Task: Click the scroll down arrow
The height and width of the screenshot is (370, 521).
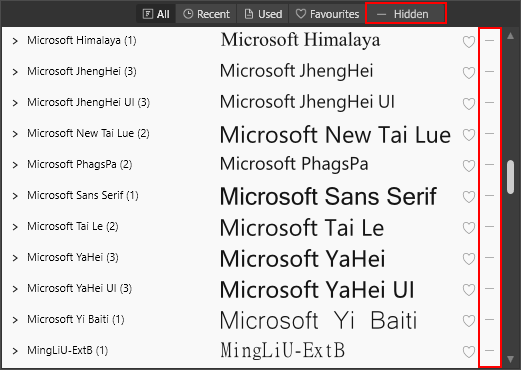Action: [510, 359]
